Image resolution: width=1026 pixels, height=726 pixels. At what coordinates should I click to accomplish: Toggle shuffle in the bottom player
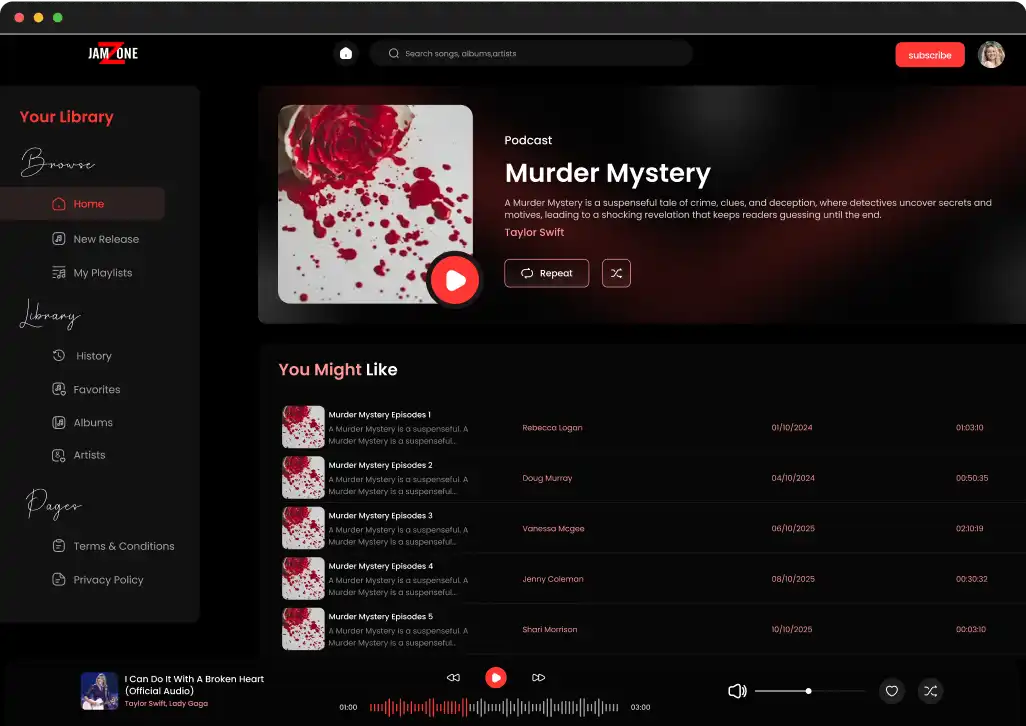930,691
